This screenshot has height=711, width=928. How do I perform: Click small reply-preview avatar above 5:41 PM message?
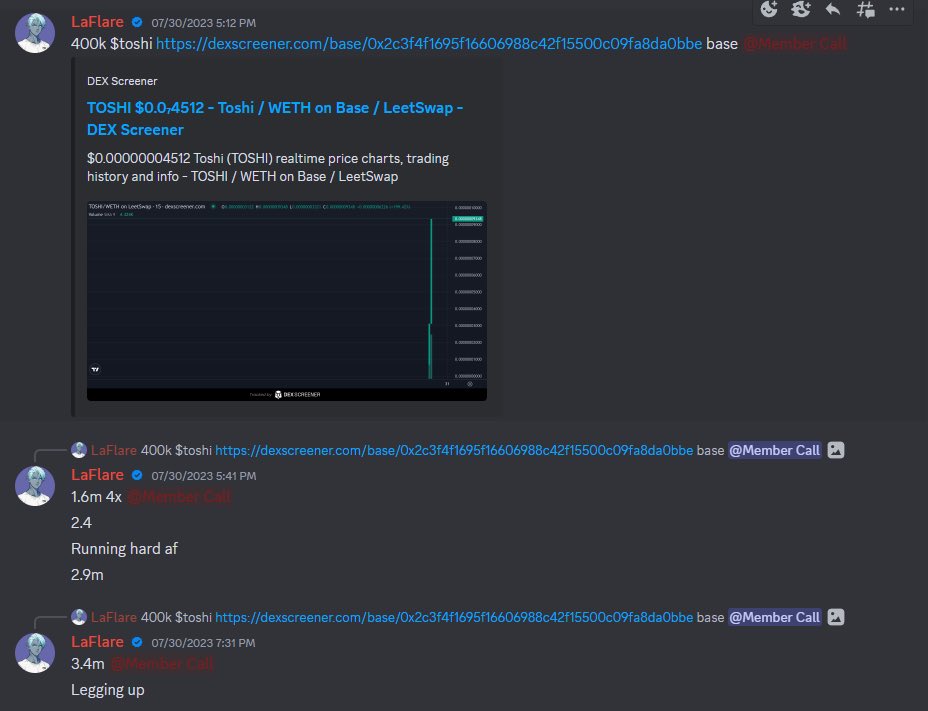click(x=79, y=450)
